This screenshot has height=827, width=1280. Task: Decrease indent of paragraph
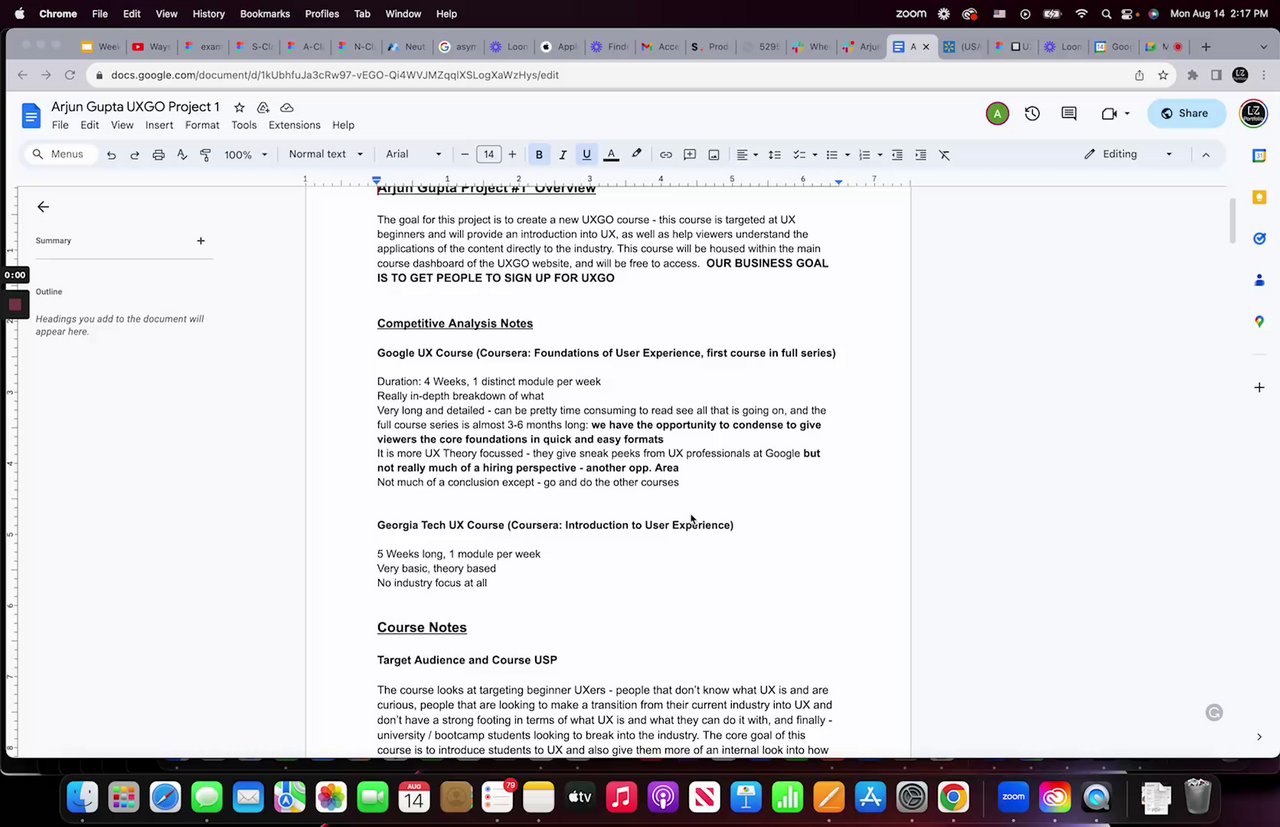(897, 155)
